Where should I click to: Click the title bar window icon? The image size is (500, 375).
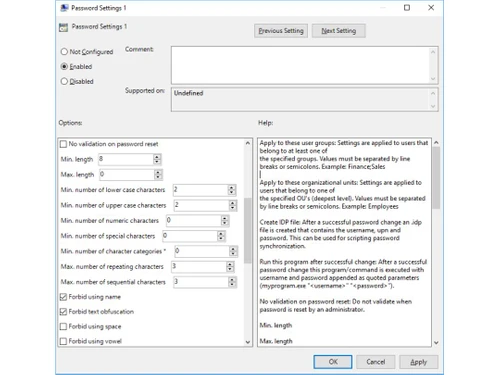(64, 8)
